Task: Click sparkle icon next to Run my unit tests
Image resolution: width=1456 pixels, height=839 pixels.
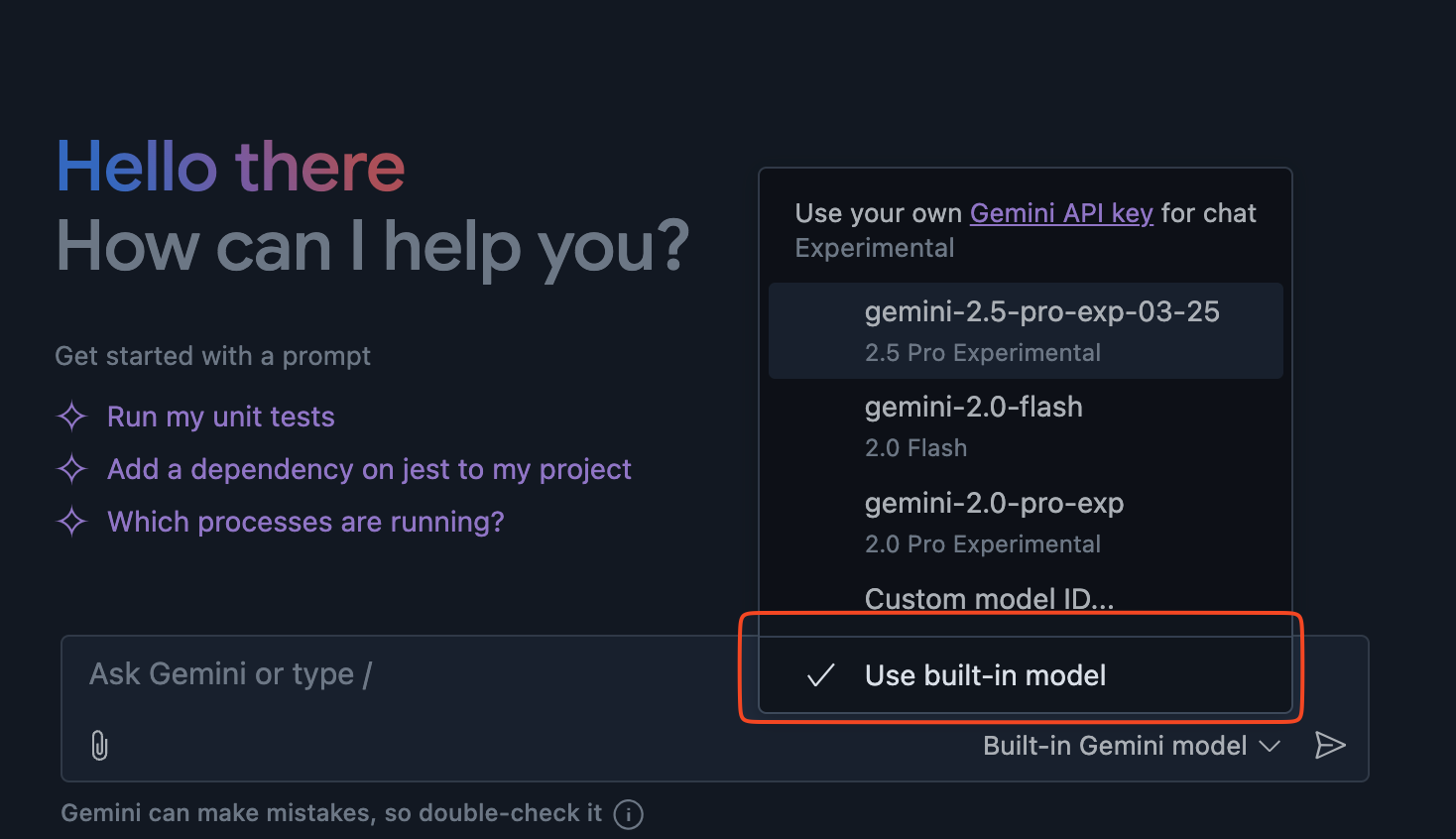Action: pos(71,417)
